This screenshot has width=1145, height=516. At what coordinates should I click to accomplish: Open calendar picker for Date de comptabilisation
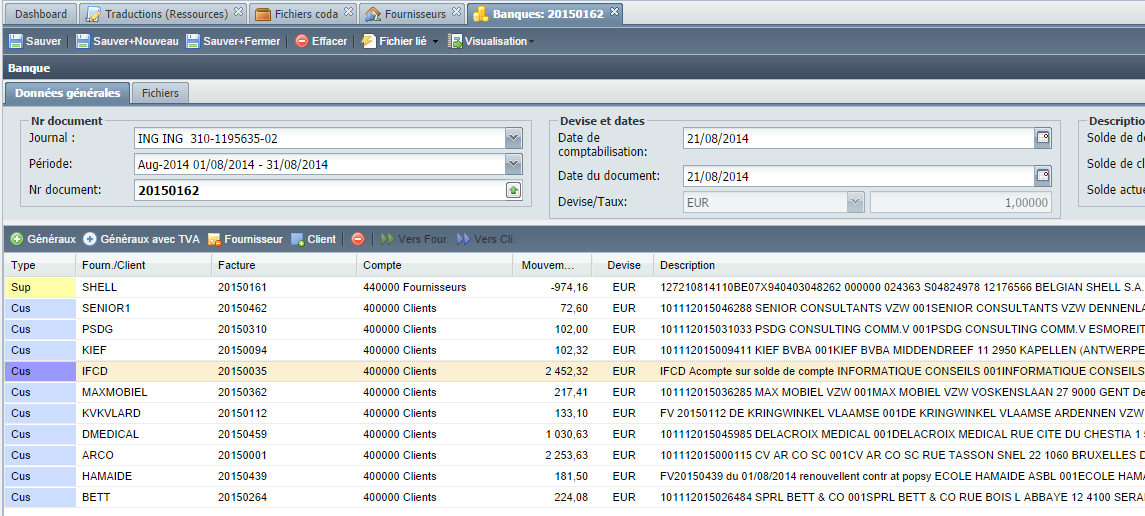point(1043,138)
